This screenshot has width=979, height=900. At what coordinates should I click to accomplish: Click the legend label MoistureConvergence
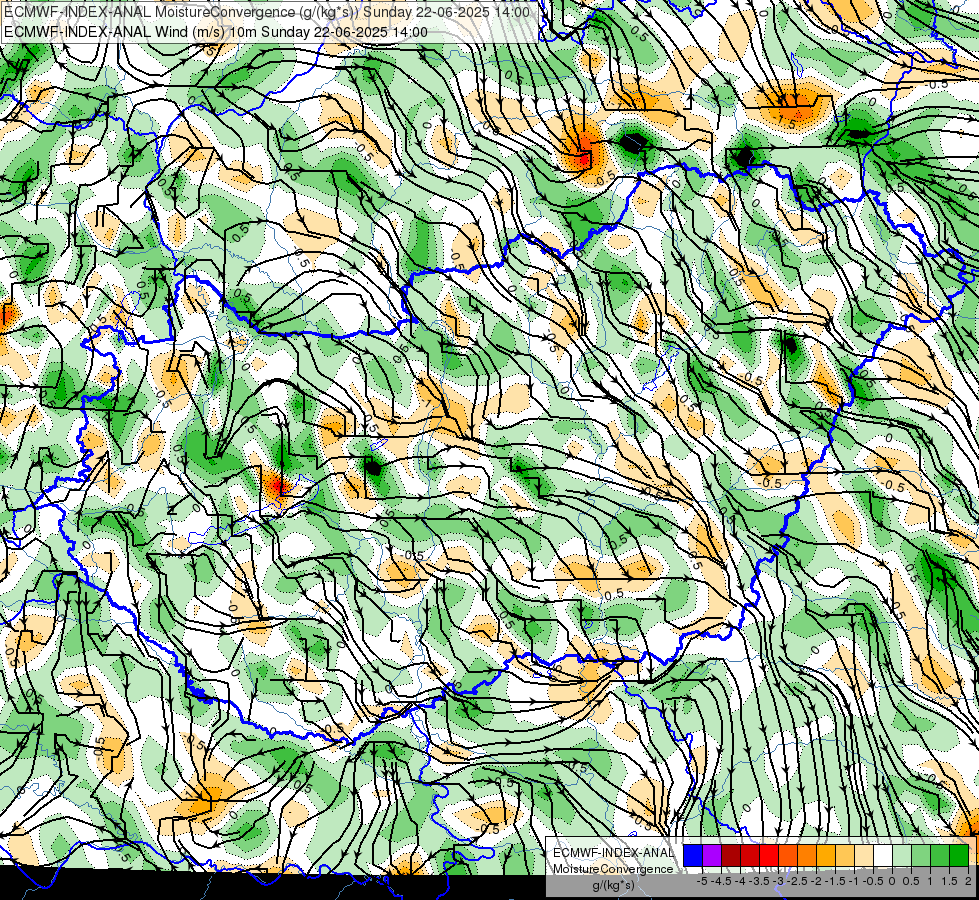coord(613,869)
